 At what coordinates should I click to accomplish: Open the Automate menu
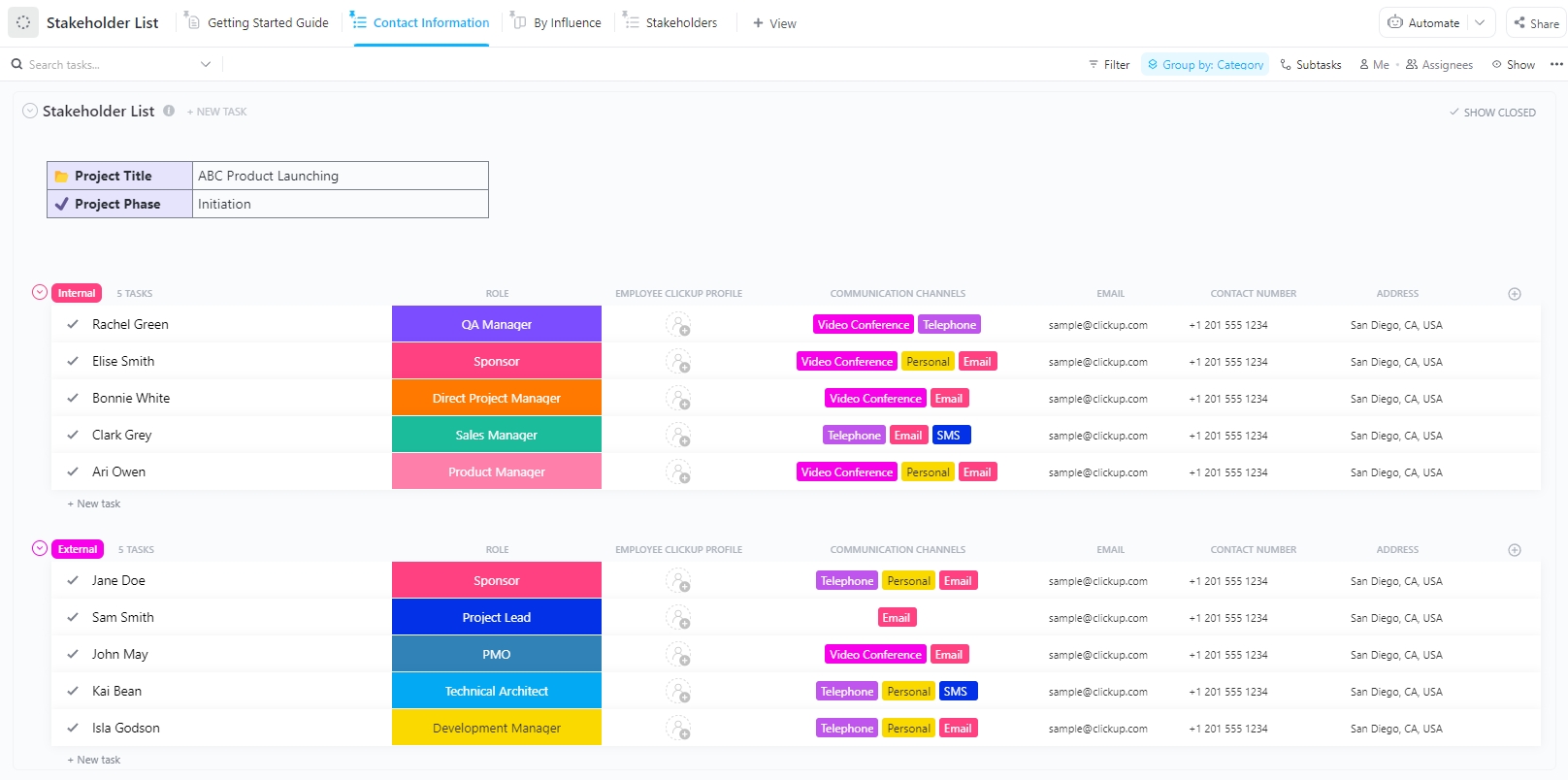(1423, 22)
